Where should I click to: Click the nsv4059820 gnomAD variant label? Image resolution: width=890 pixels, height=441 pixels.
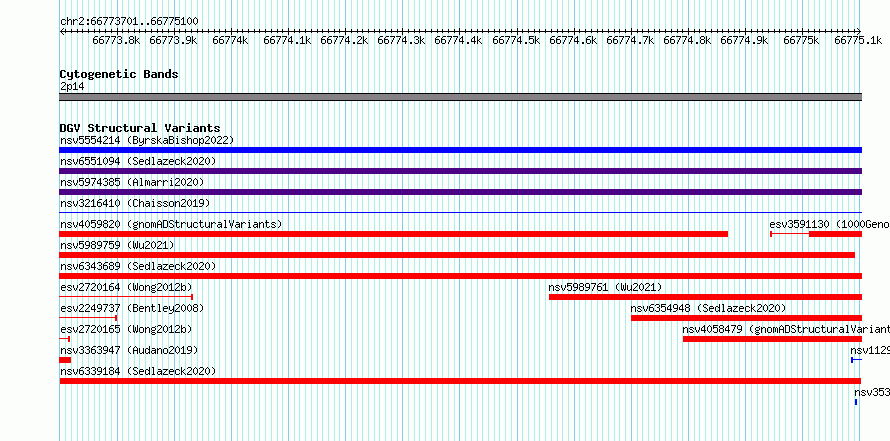click(x=171, y=224)
